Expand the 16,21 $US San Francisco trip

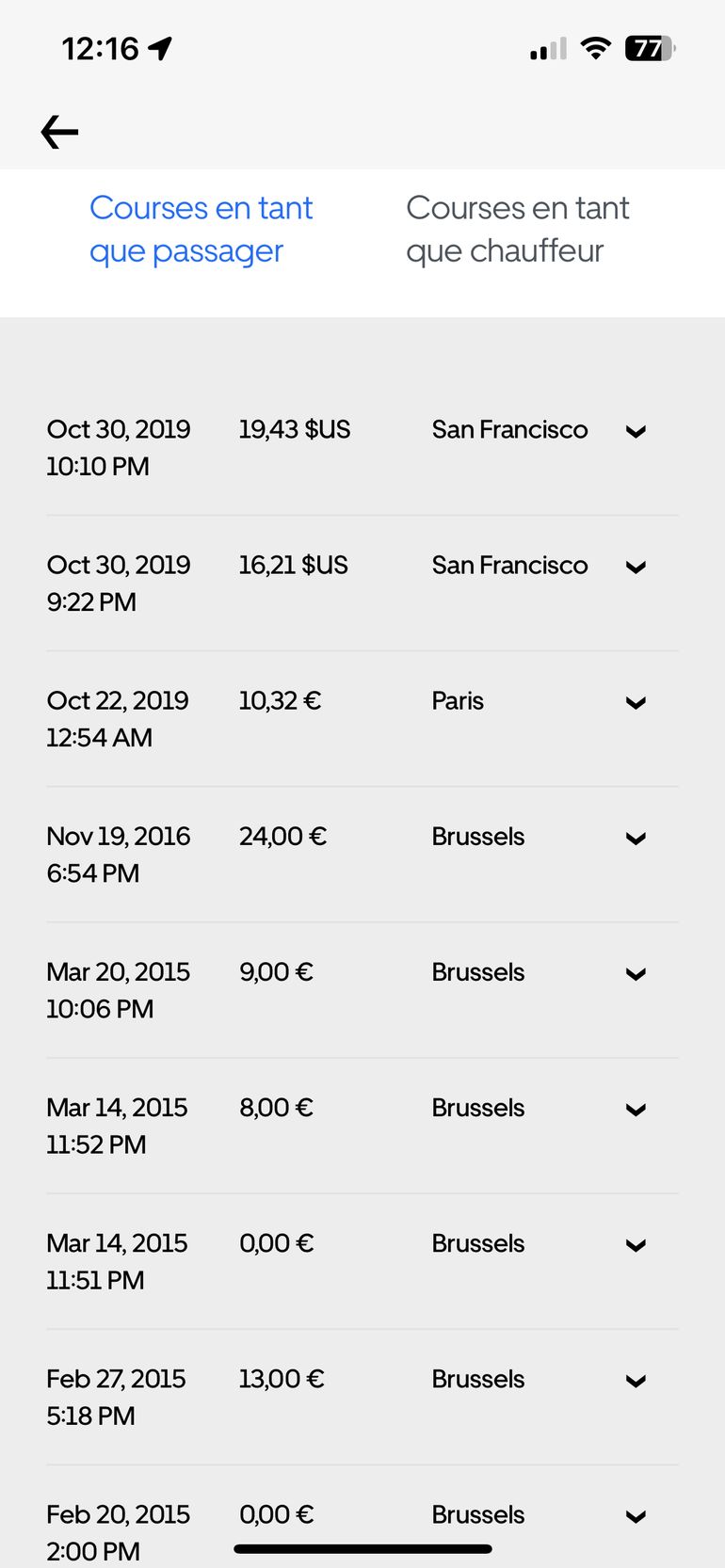tap(636, 568)
